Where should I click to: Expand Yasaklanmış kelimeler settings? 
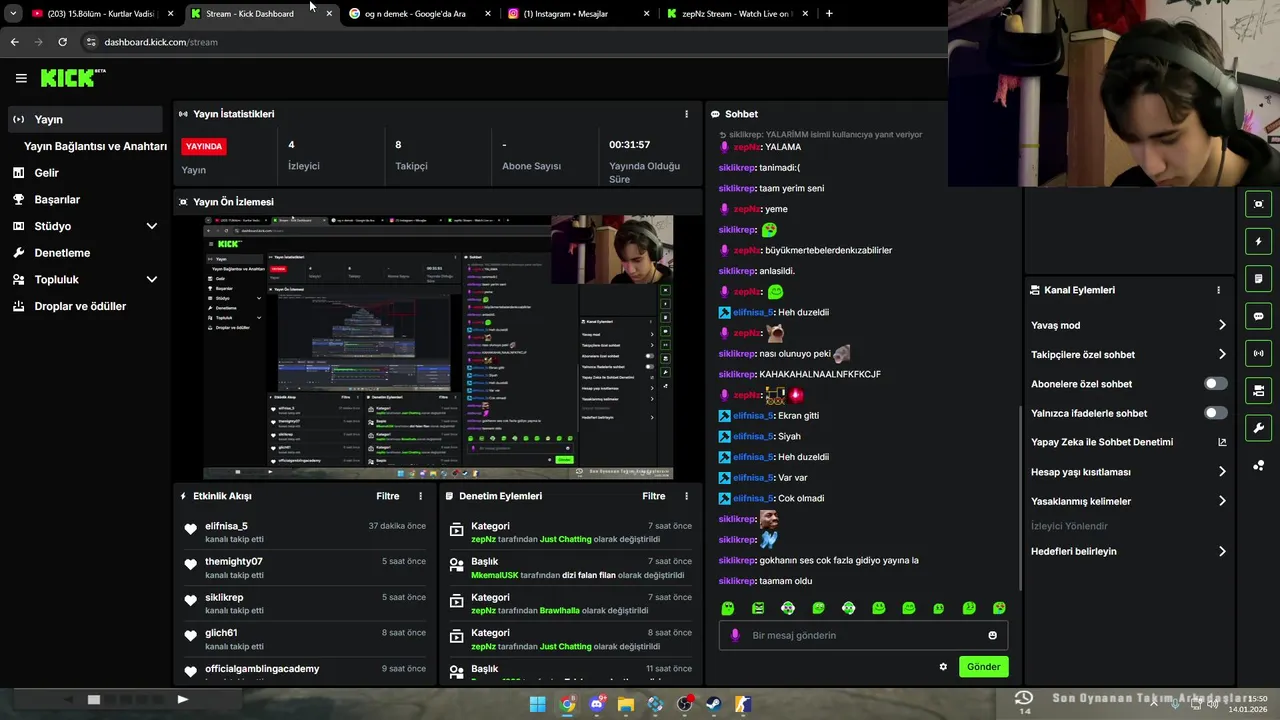point(1128,501)
